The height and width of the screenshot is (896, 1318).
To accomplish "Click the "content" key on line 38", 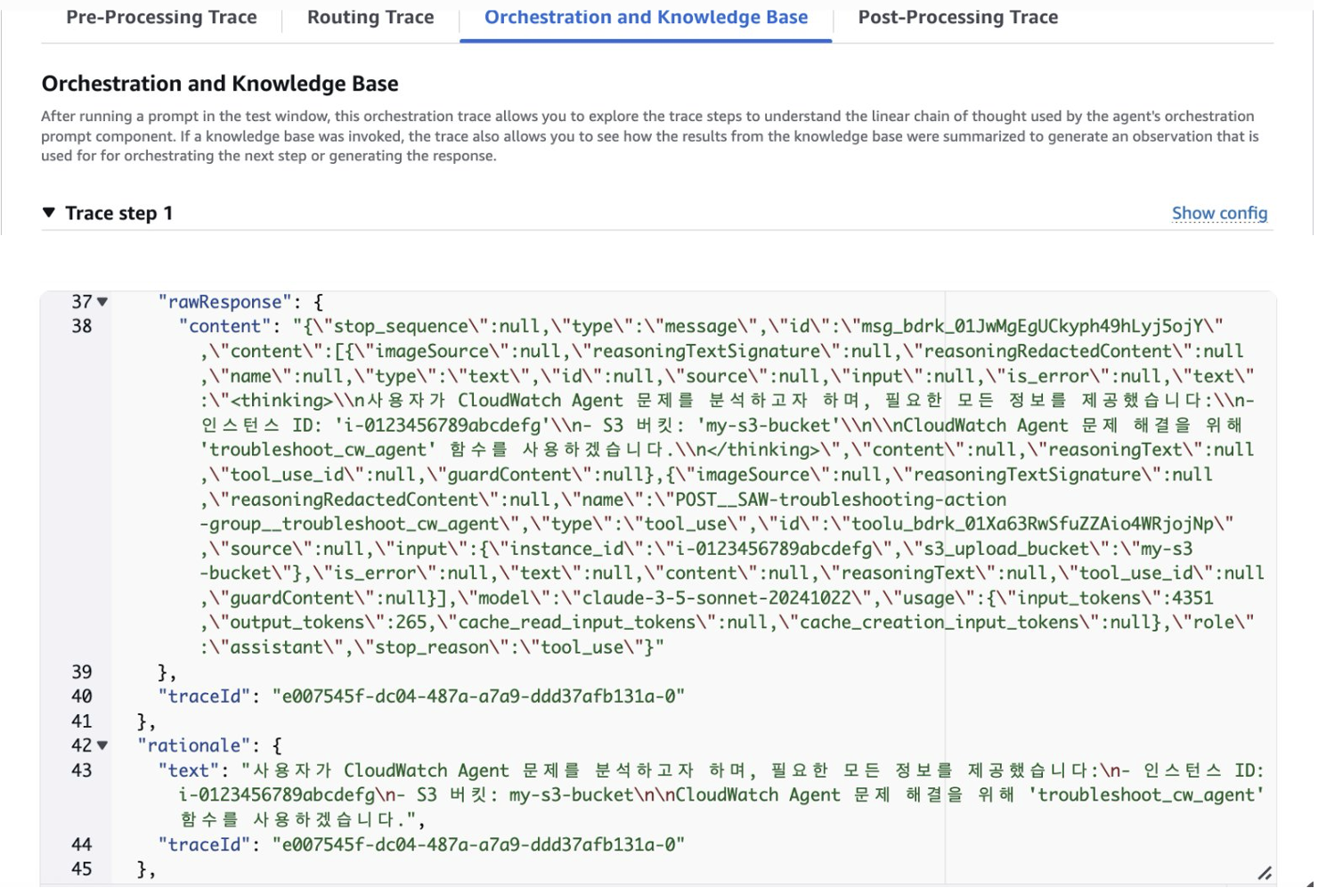I will [x=225, y=326].
